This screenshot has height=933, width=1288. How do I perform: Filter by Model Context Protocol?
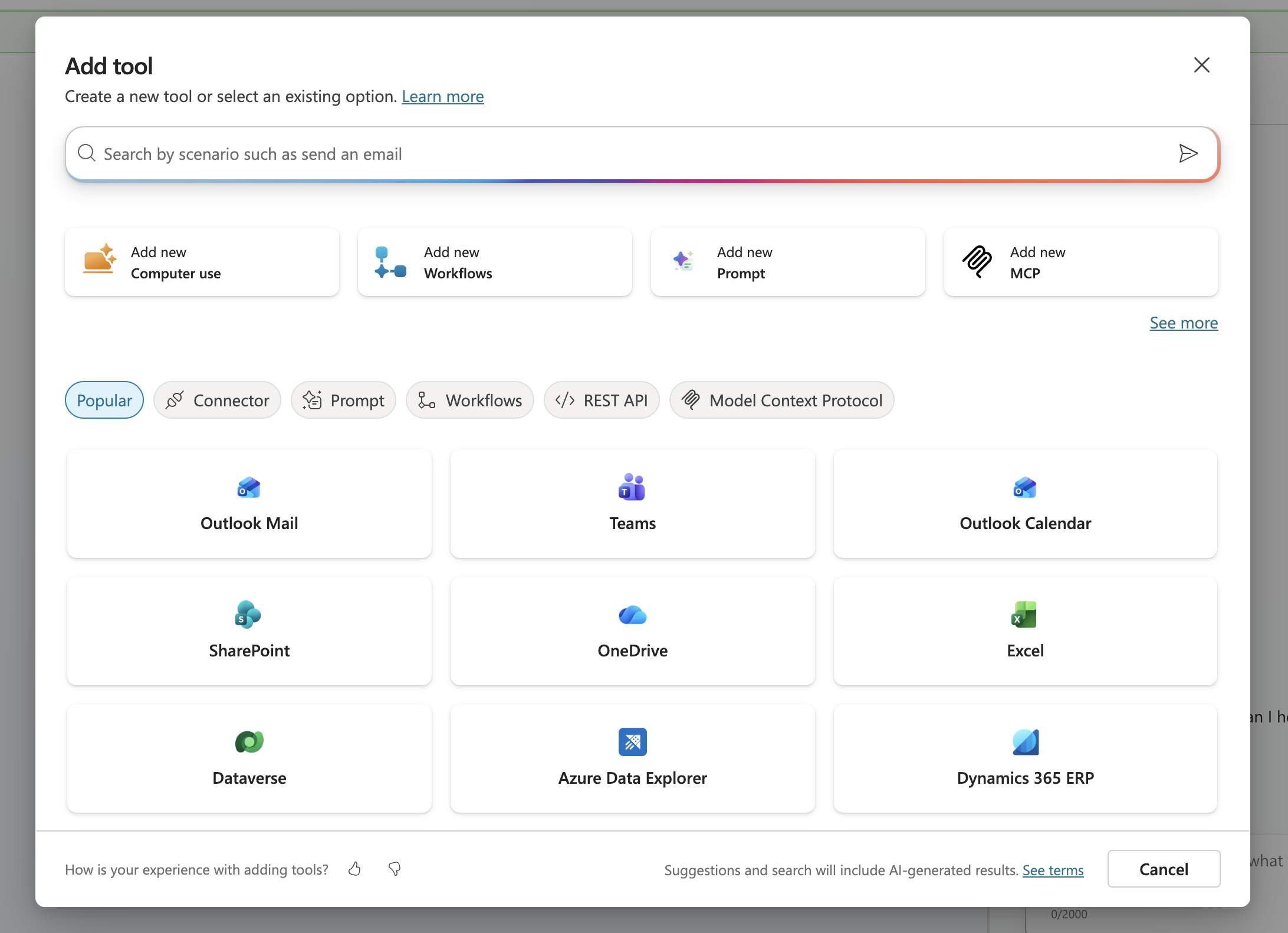coord(782,400)
